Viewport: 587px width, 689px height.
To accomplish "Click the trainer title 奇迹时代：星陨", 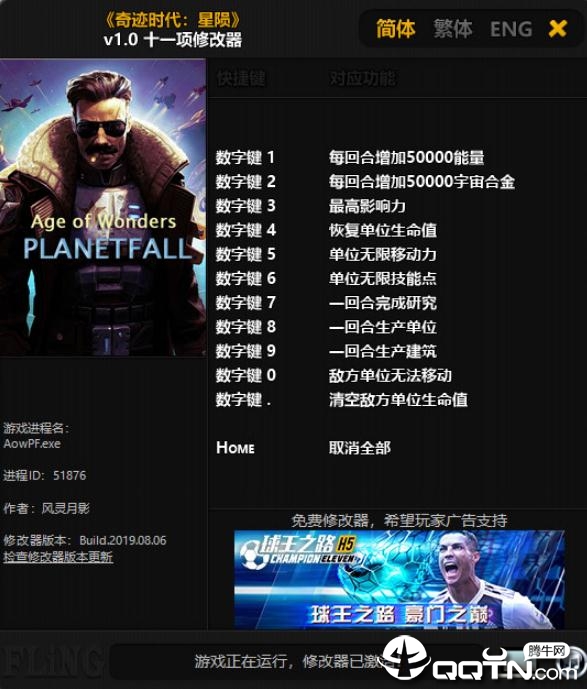I will tap(172, 20).
